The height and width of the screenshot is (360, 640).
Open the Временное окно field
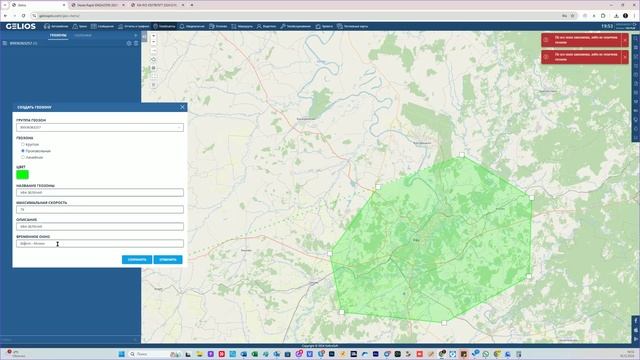click(100, 243)
